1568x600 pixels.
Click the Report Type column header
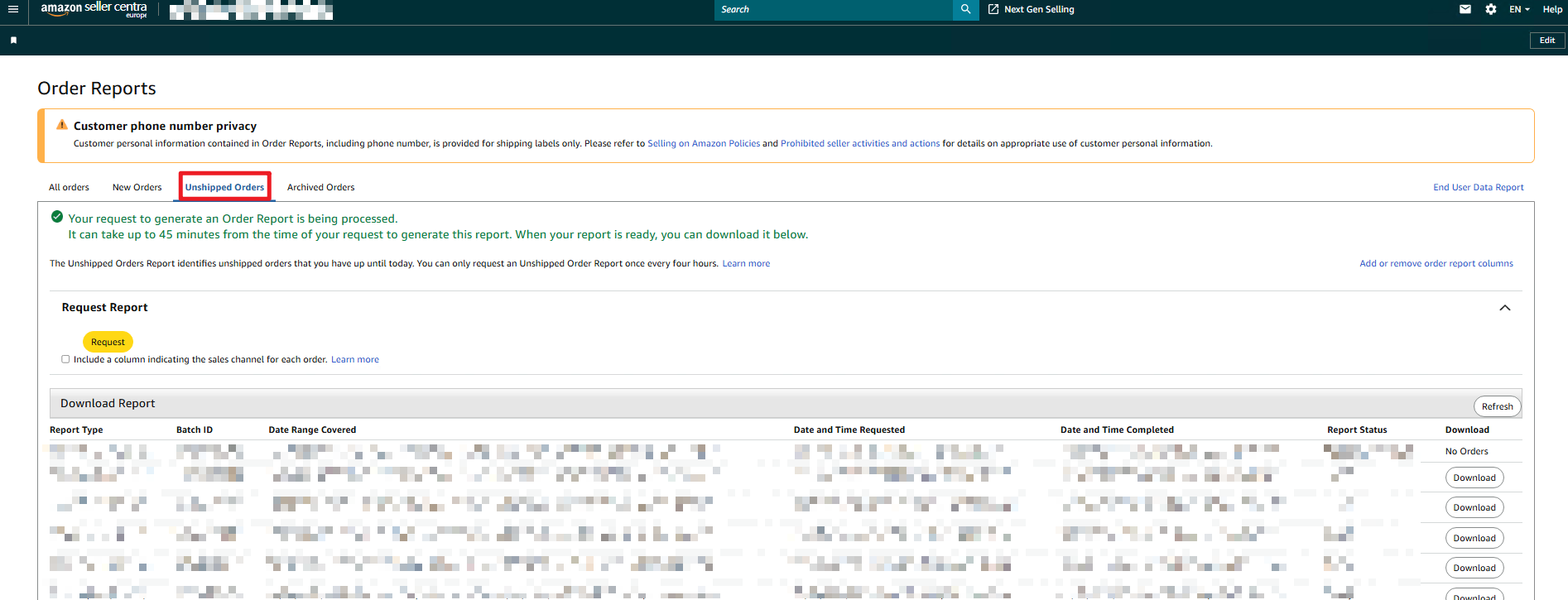76,430
